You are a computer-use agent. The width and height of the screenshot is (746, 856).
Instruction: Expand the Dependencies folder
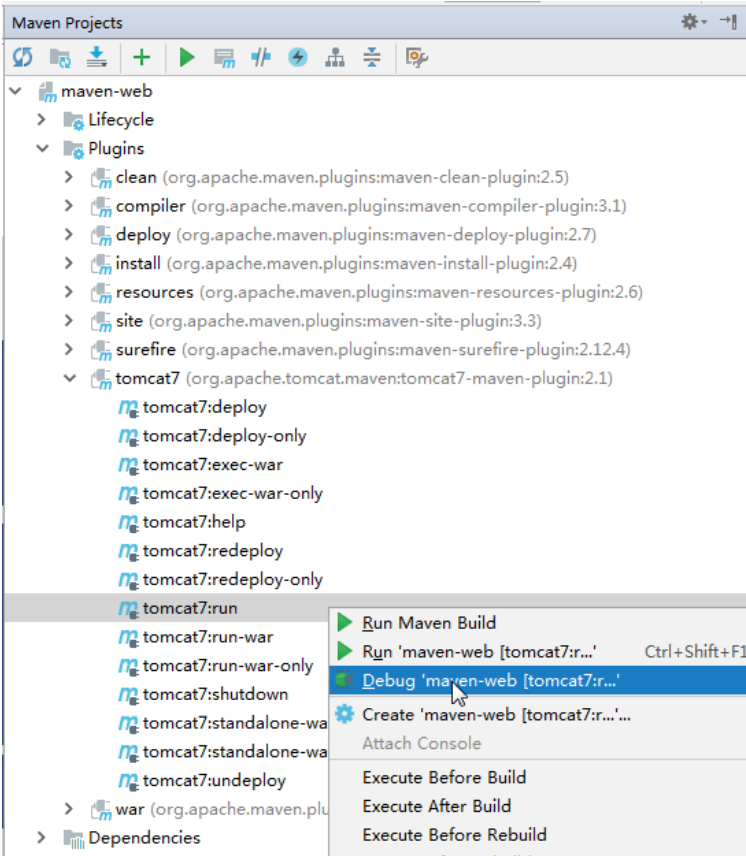41,837
